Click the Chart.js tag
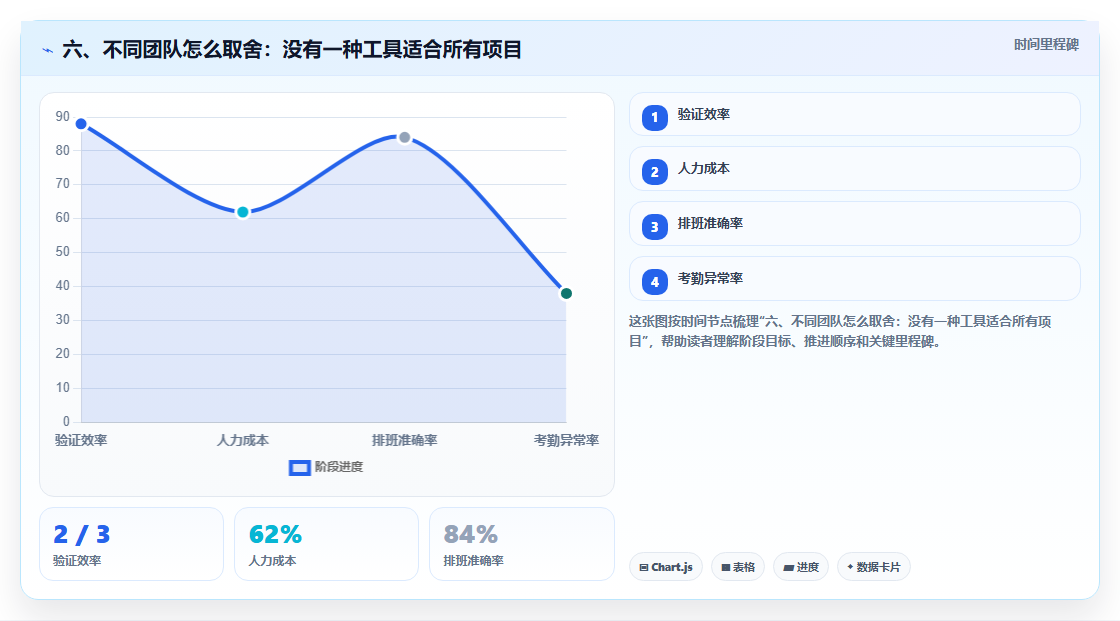The height and width of the screenshot is (621, 1120). pos(666,567)
